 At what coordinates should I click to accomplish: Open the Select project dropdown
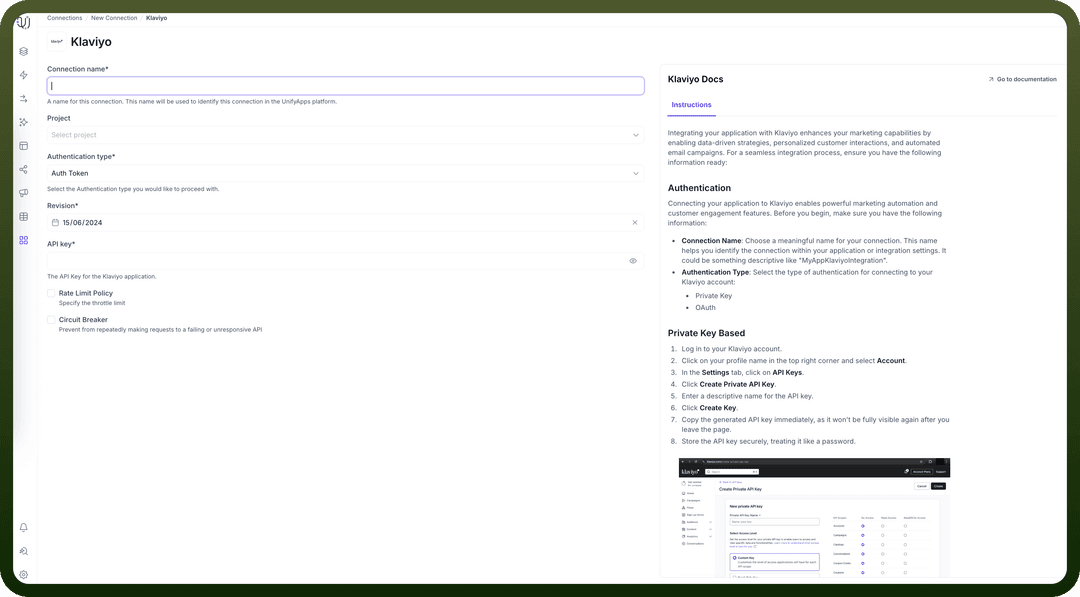point(346,135)
